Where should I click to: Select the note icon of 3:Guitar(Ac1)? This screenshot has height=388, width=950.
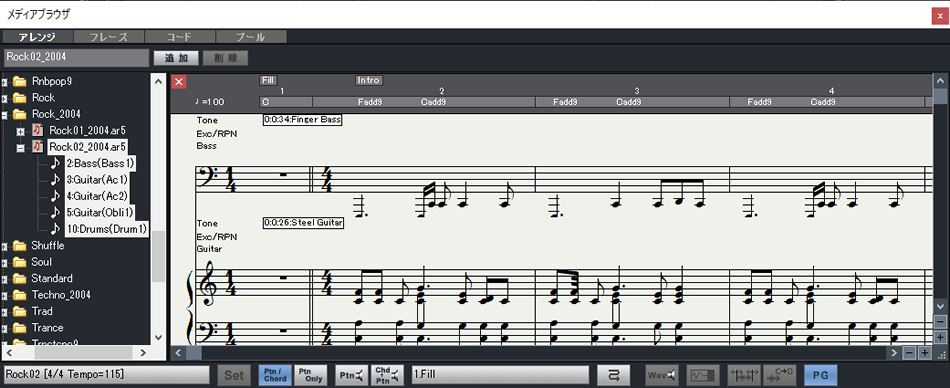tap(56, 179)
